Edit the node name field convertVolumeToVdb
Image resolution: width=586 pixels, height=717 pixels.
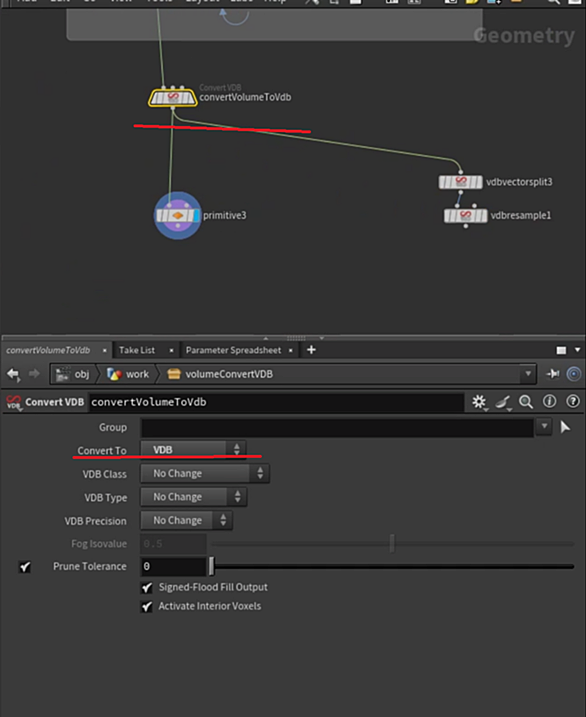pyautogui.click(x=276, y=402)
